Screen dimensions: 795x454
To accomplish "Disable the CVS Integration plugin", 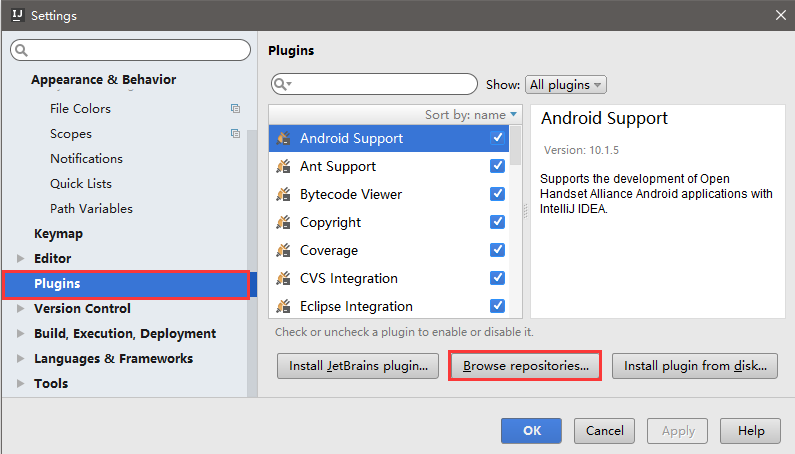I will point(497,277).
